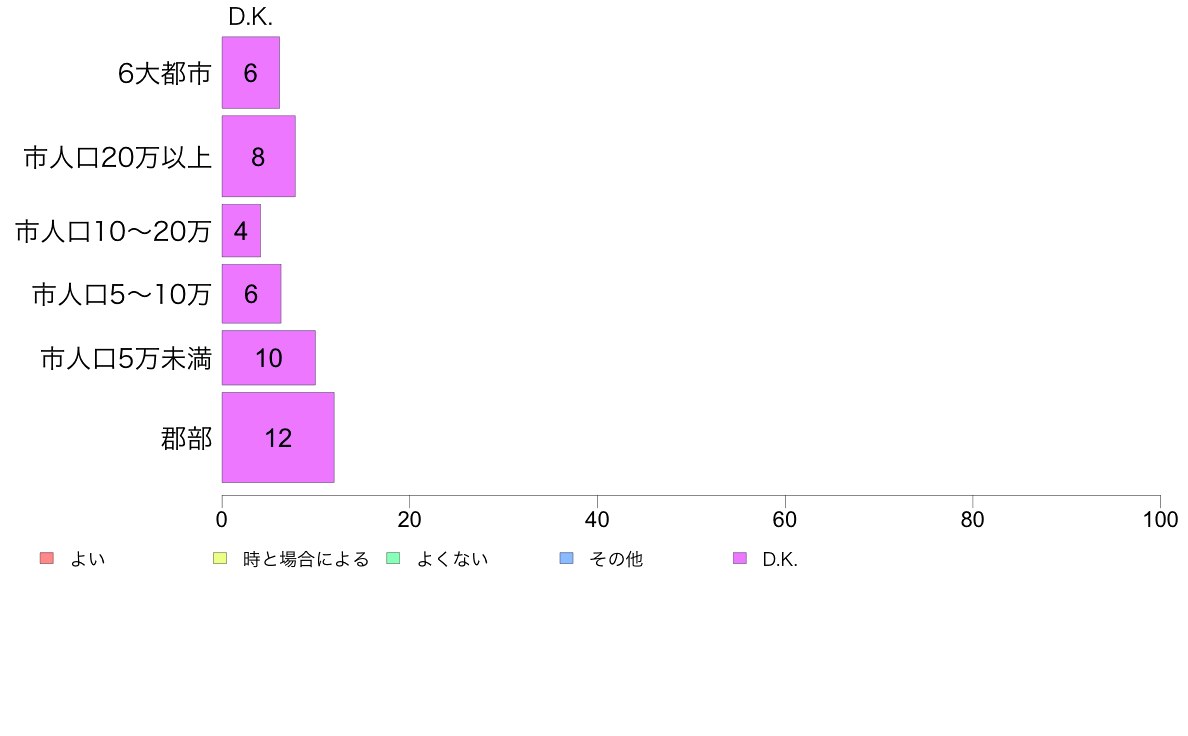Click the D.K. column header above the bars
Viewport: 1188px width, 736px height.
(x=250, y=17)
